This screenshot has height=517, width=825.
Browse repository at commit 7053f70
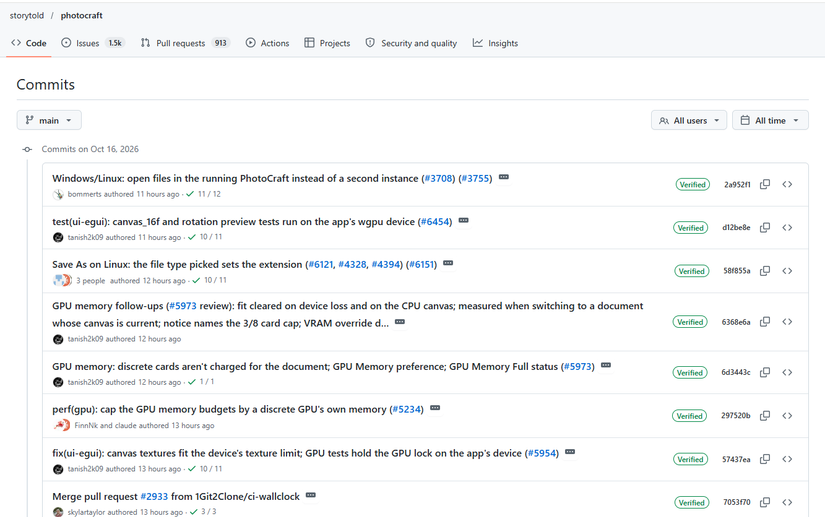tap(787, 502)
